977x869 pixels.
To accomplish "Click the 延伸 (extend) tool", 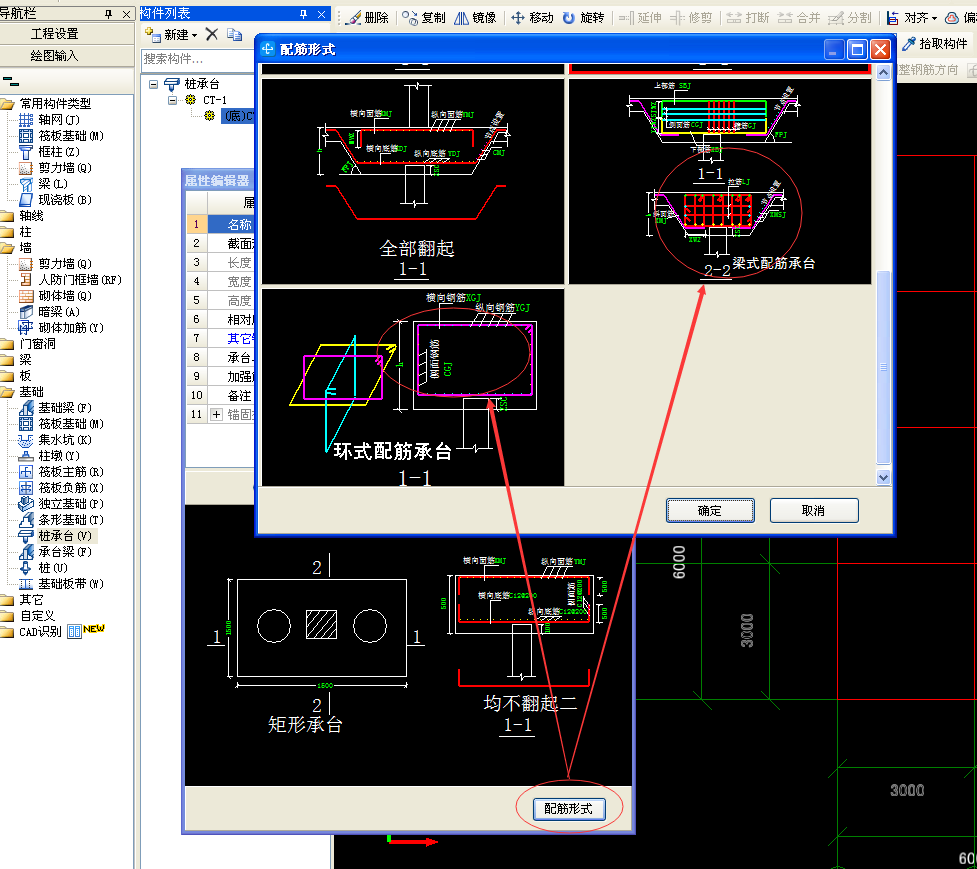I will (640, 17).
